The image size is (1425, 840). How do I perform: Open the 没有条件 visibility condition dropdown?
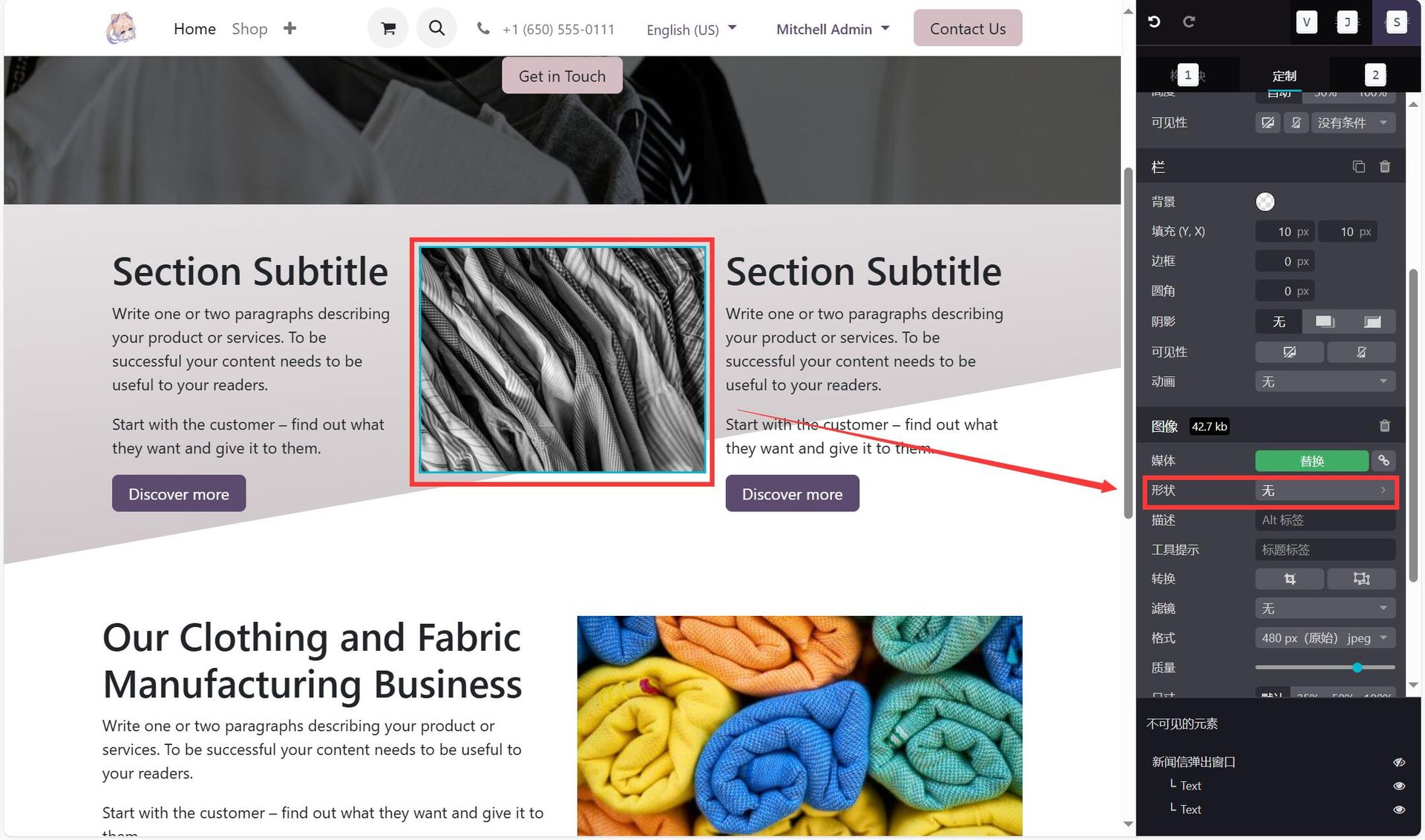[1352, 122]
